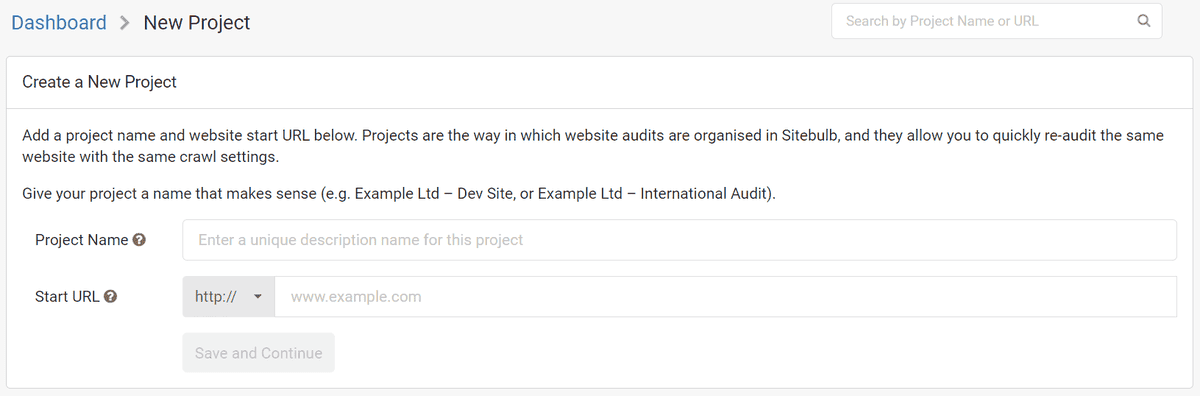Select the New Project breadcrumb item
This screenshot has width=1200, height=396.
[x=197, y=22]
